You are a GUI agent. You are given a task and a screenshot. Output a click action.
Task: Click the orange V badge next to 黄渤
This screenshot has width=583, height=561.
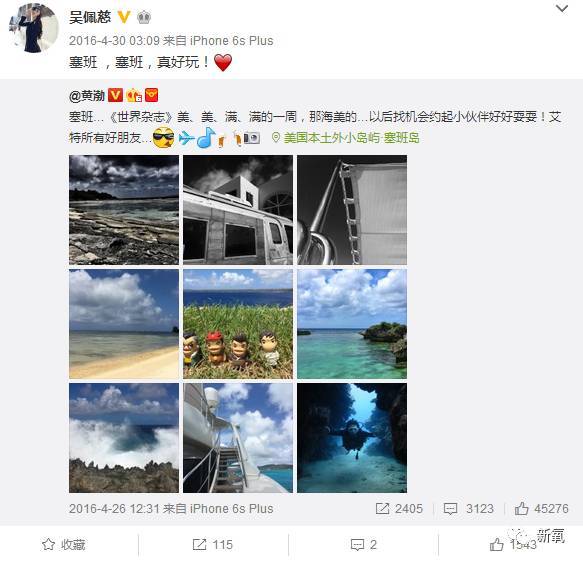[115, 96]
